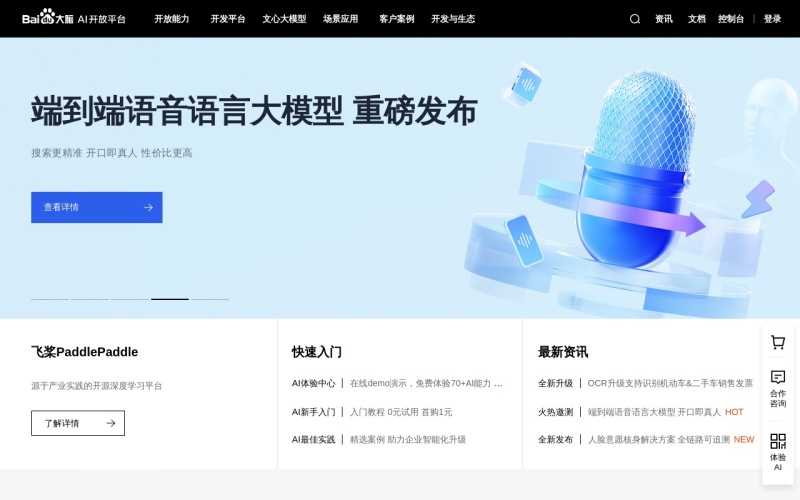Open the 客户案例 menu
The width and height of the screenshot is (800, 500).
tap(396, 19)
